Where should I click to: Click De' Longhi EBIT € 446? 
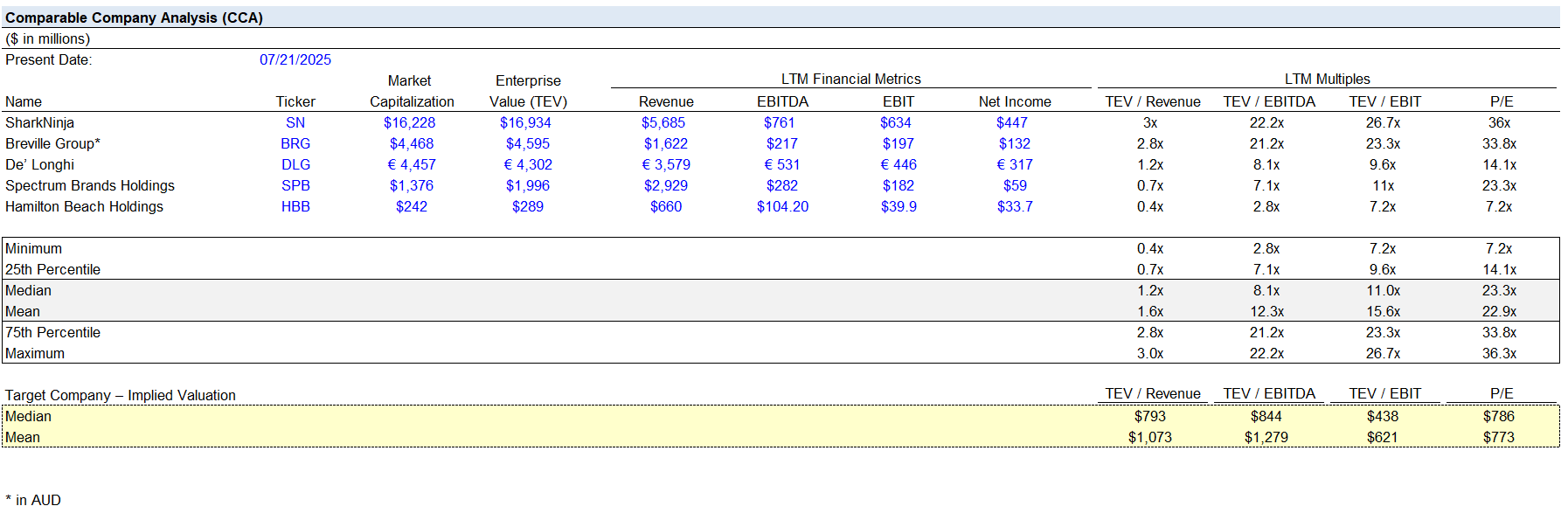898,164
